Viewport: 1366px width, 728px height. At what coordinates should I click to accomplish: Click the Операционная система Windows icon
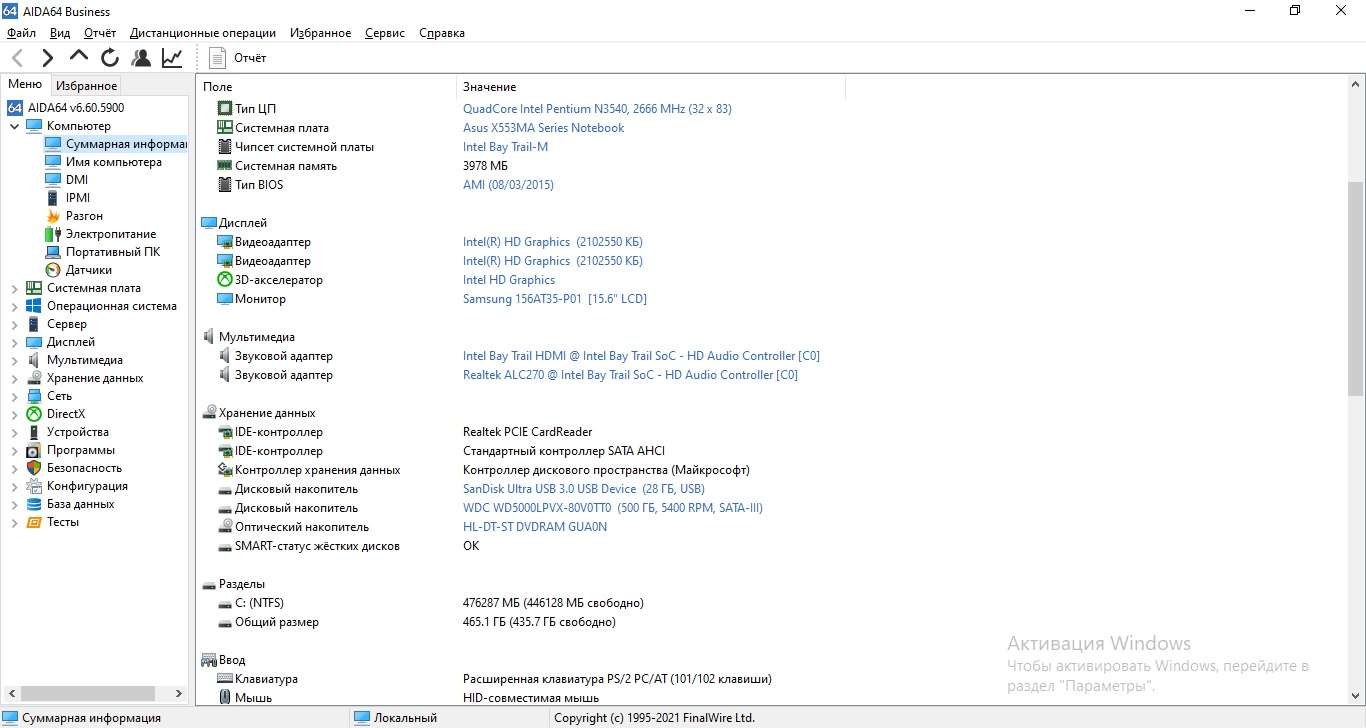coord(34,306)
